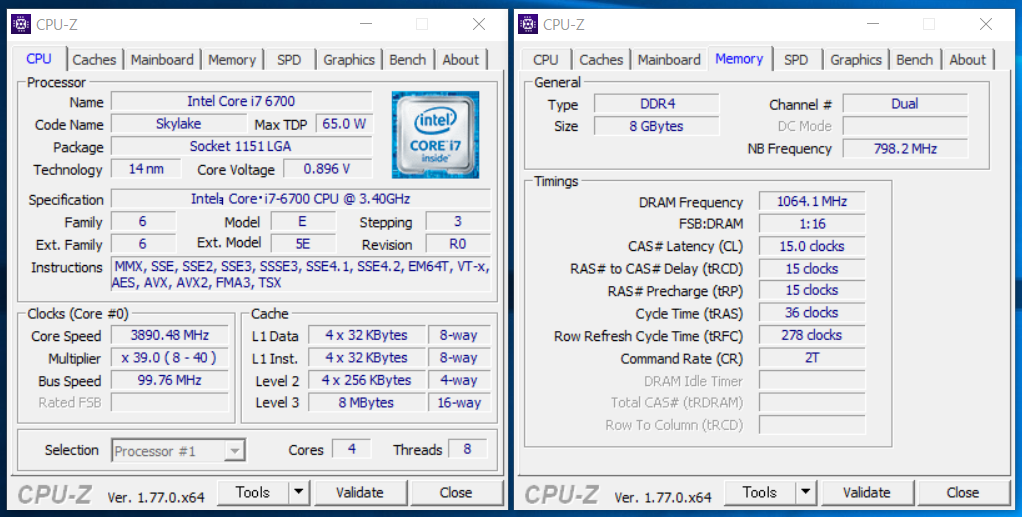Click the empty DC Mode field
1022x517 pixels.
[905, 126]
